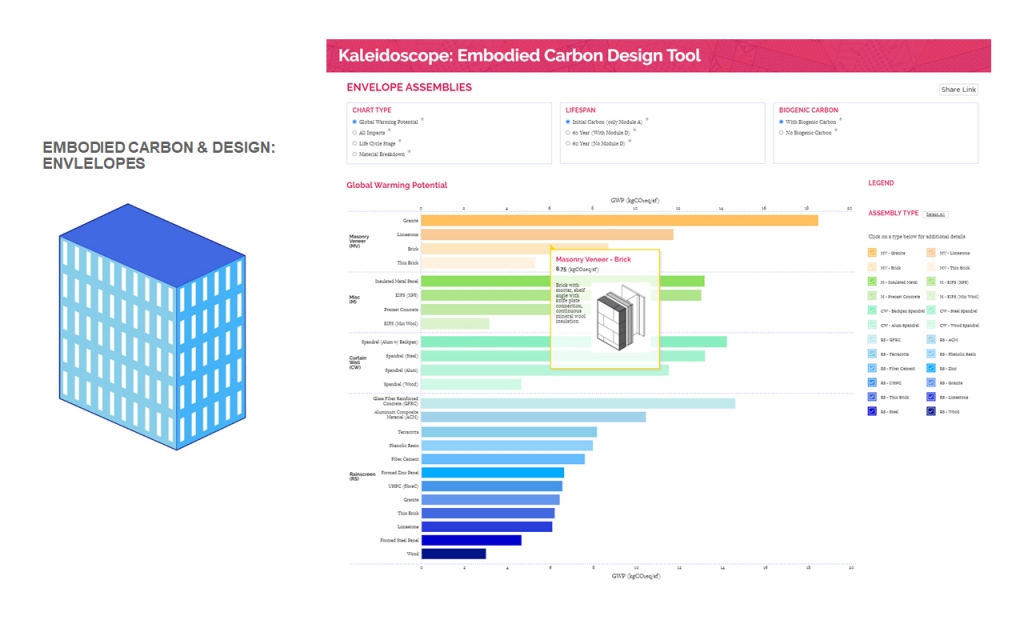
Task: Click info icon beside Global Warming Potential option
Action: (x=423, y=119)
